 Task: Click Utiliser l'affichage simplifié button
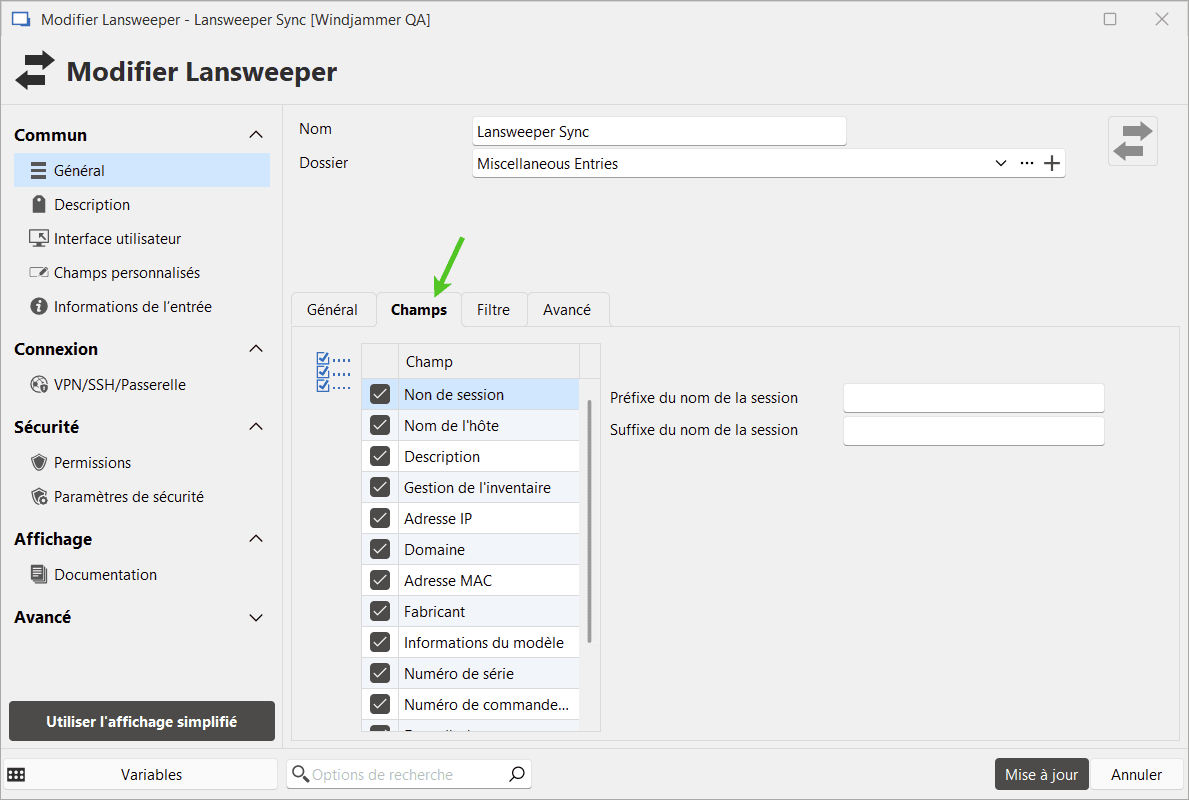tap(142, 721)
